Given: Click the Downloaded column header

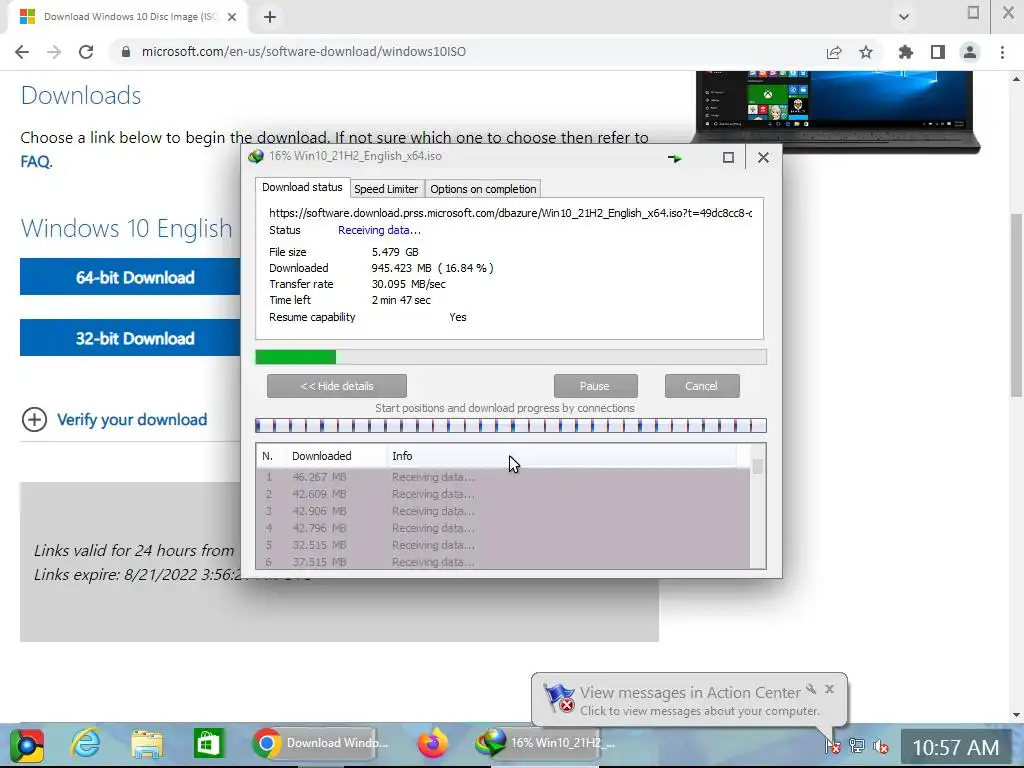Looking at the screenshot, I should pyautogui.click(x=336, y=456).
